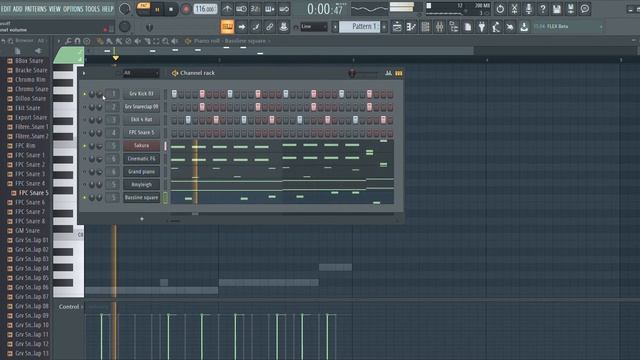Mute the Grv Snareclap 09 channel
The height and width of the screenshot is (360, 640).
pos(85,107)
